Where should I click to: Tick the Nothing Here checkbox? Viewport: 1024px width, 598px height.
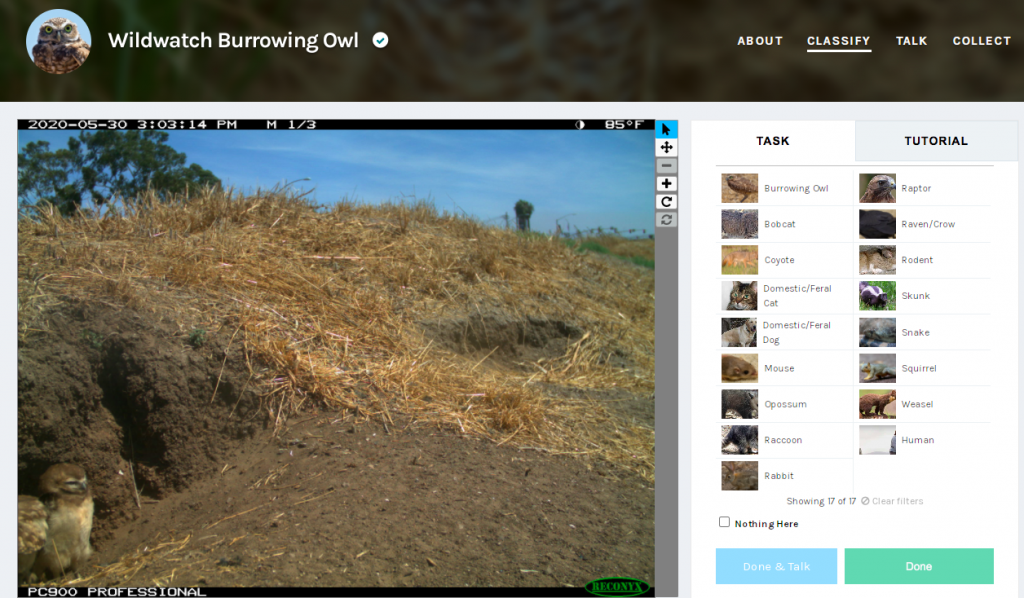[724, 522]
